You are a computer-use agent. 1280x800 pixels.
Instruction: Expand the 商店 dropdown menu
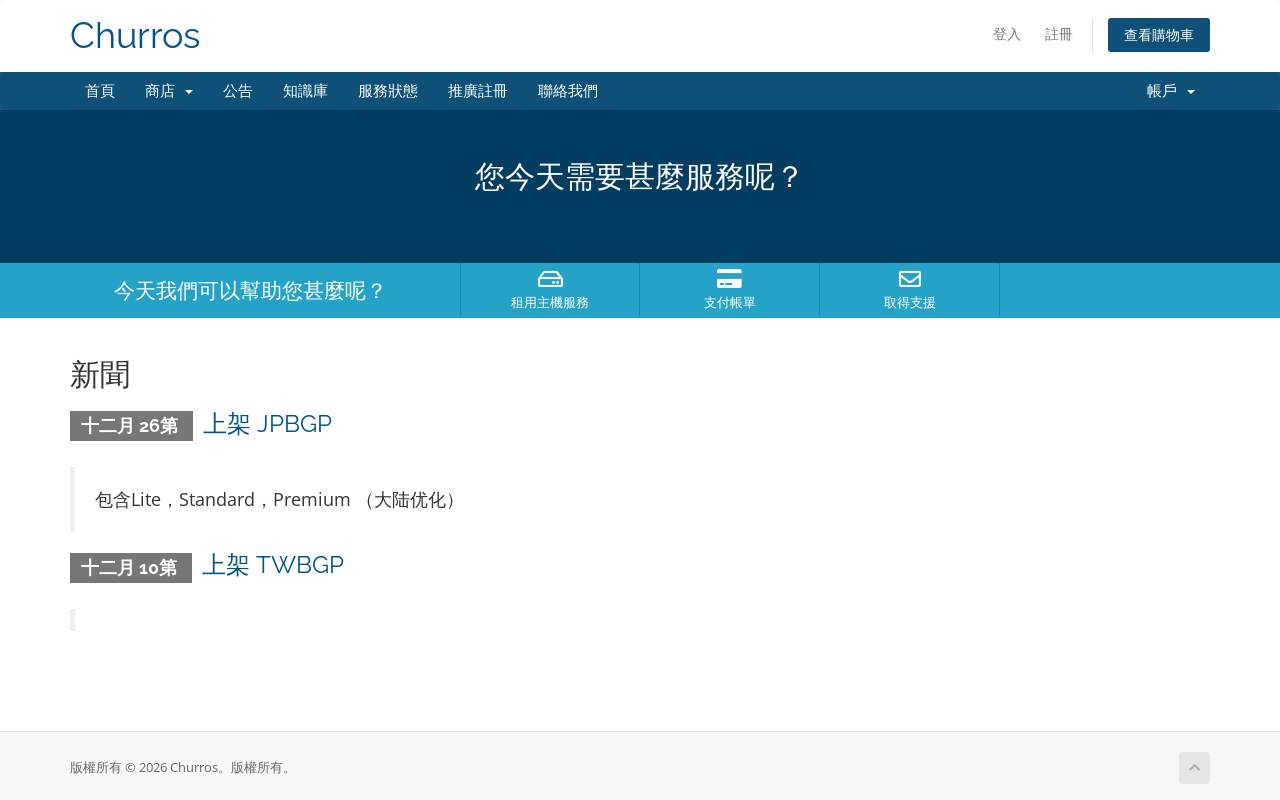coord(169,91)
